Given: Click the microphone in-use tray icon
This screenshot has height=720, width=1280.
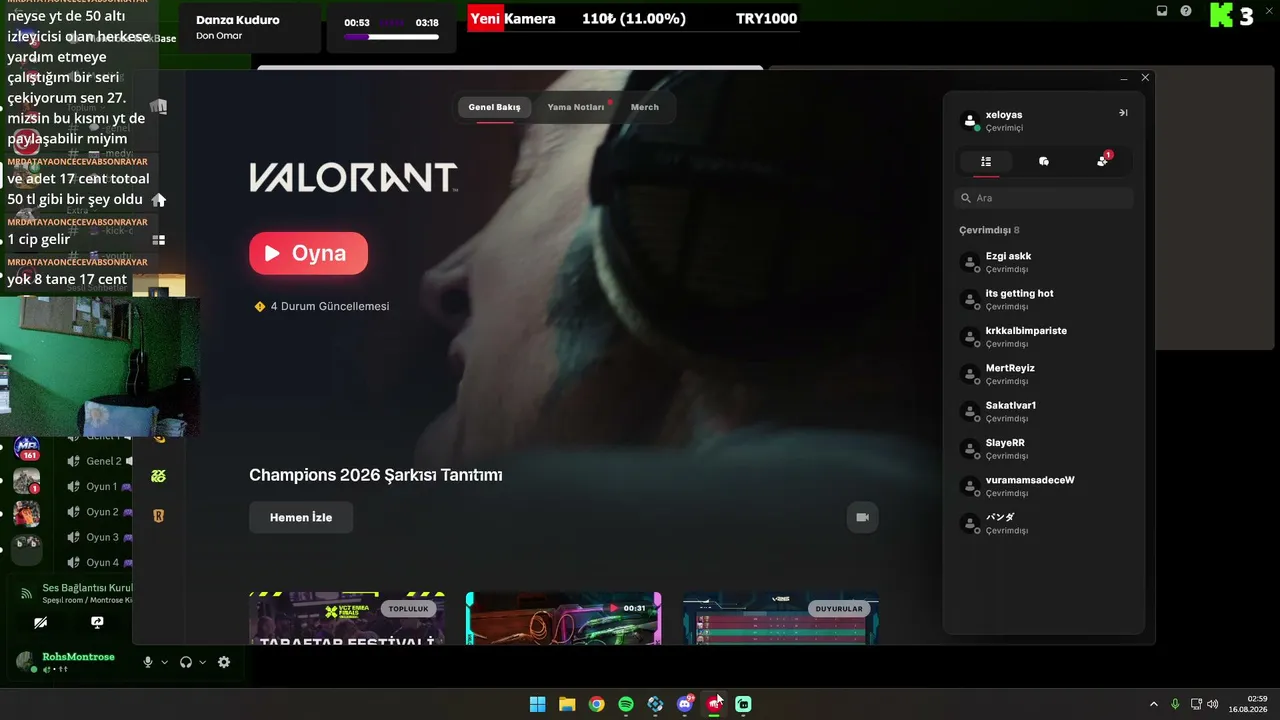Looking at the screenshot, I should point(1175,704).
